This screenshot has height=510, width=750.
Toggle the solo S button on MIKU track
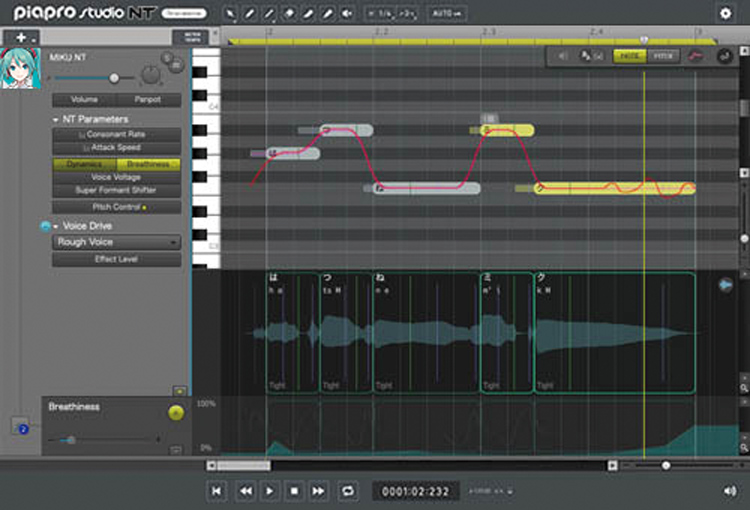pyautogui.click(x=167, y=58)
